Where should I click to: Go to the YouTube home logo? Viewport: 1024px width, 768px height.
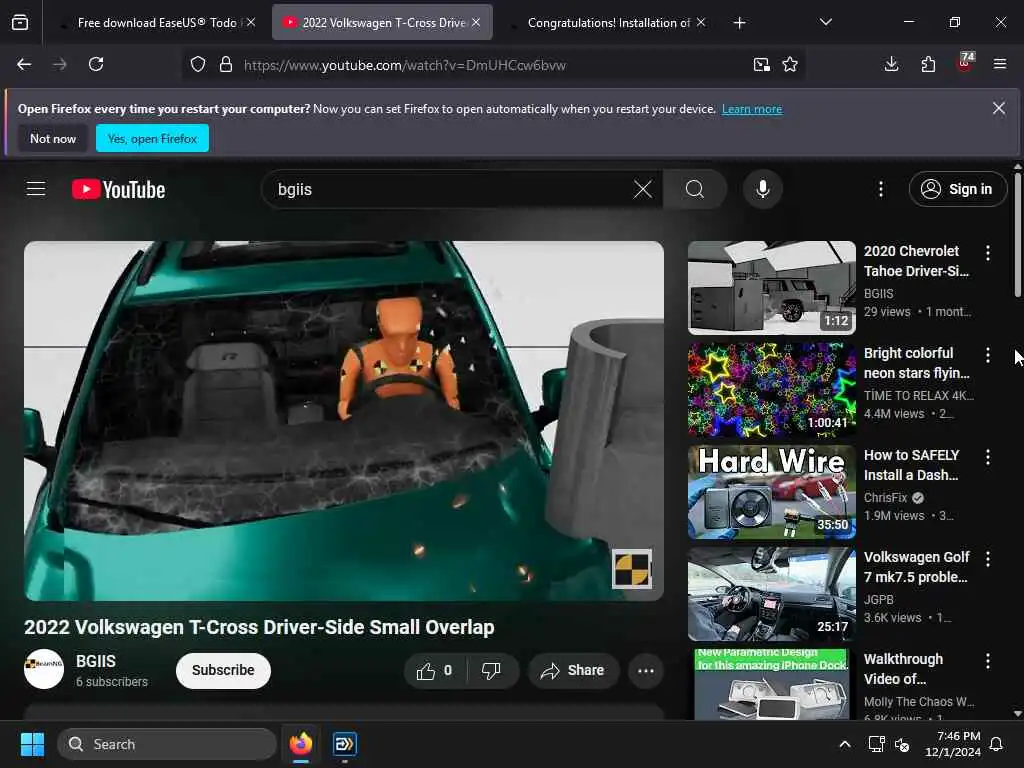click(118, 189)
